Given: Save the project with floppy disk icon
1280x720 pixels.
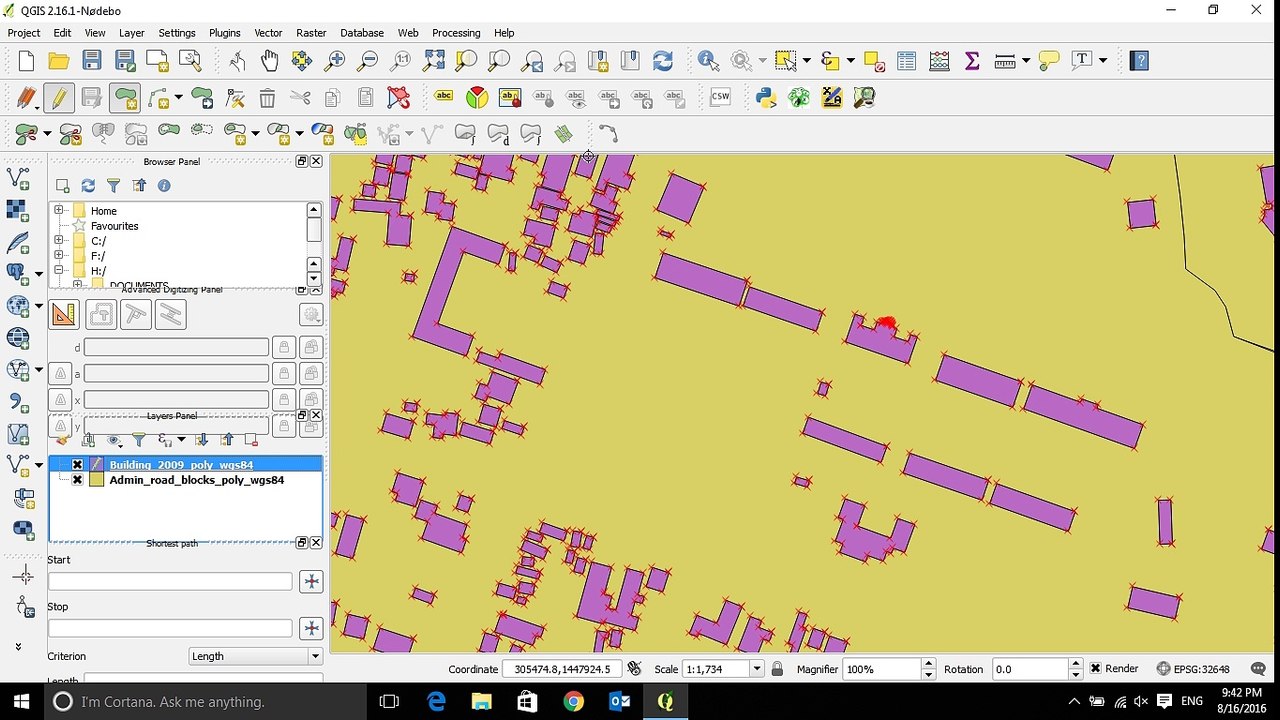Looking at the screenshot, I should [92, 61].
